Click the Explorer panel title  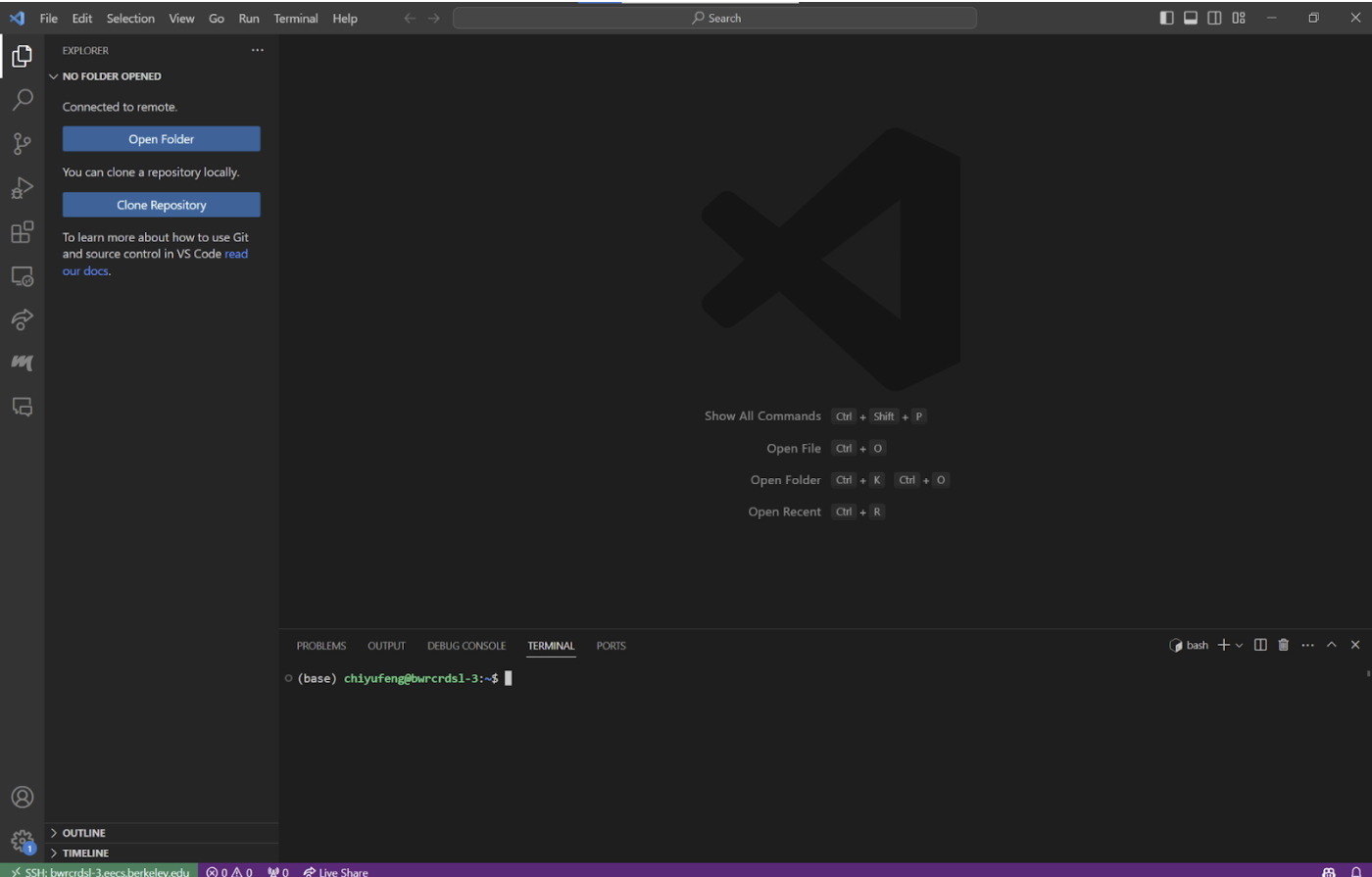click(85, 50)
